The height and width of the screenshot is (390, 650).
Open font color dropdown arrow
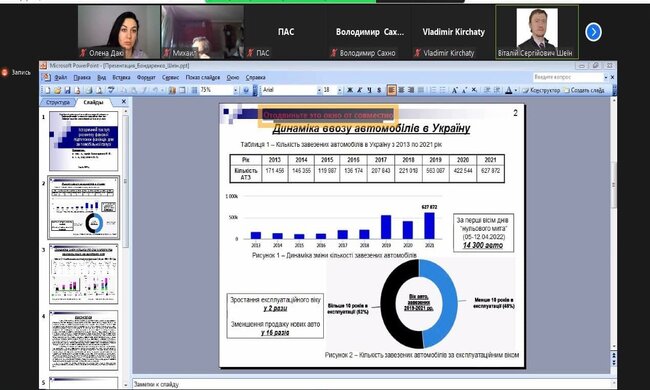(x=516, y=90)
